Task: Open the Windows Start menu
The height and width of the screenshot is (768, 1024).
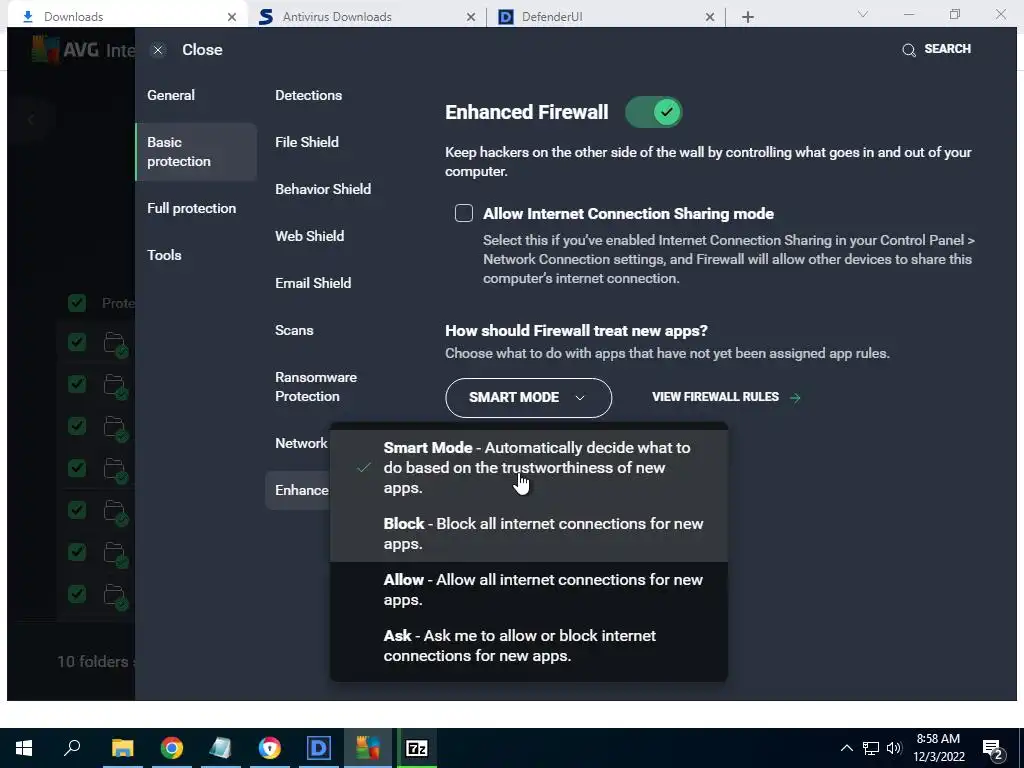Action: click(24, 748)
